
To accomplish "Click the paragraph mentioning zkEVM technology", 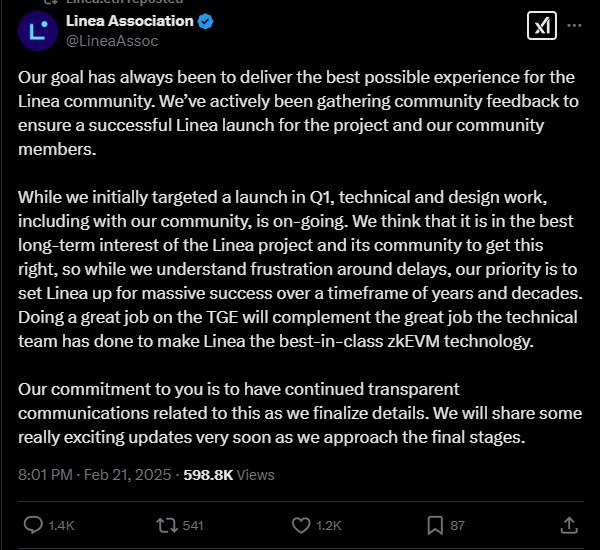I will coord(300,269).
